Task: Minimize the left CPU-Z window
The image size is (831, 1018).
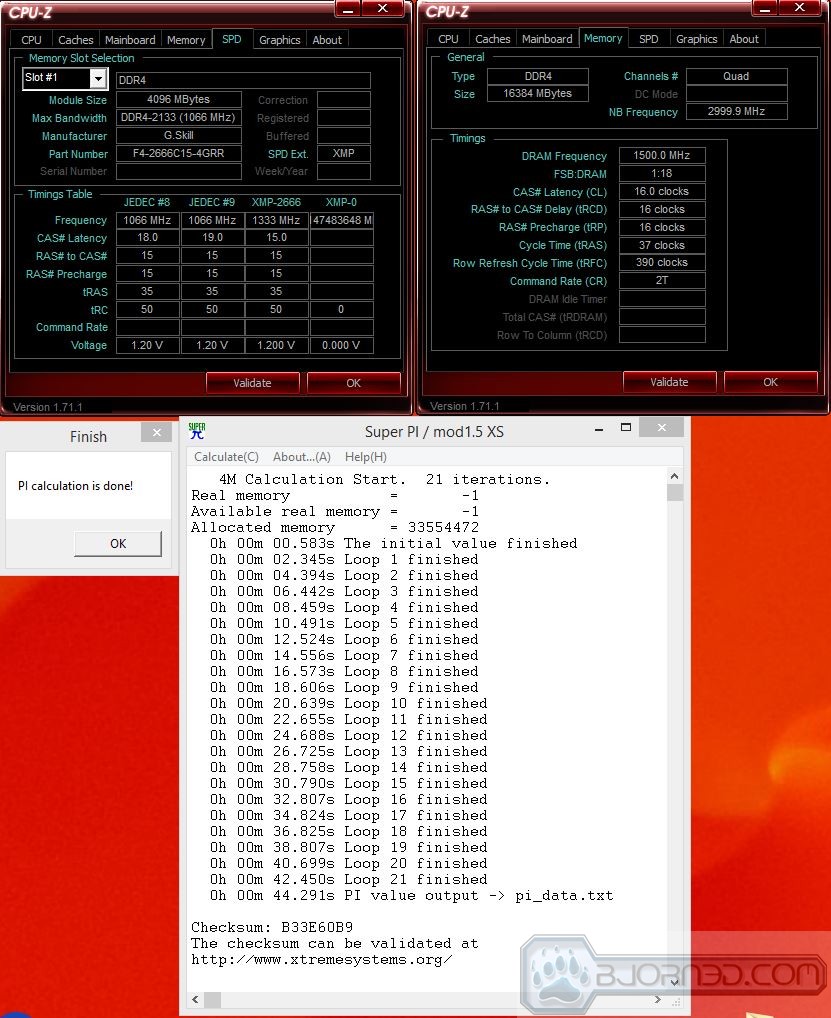Action: 349,8
